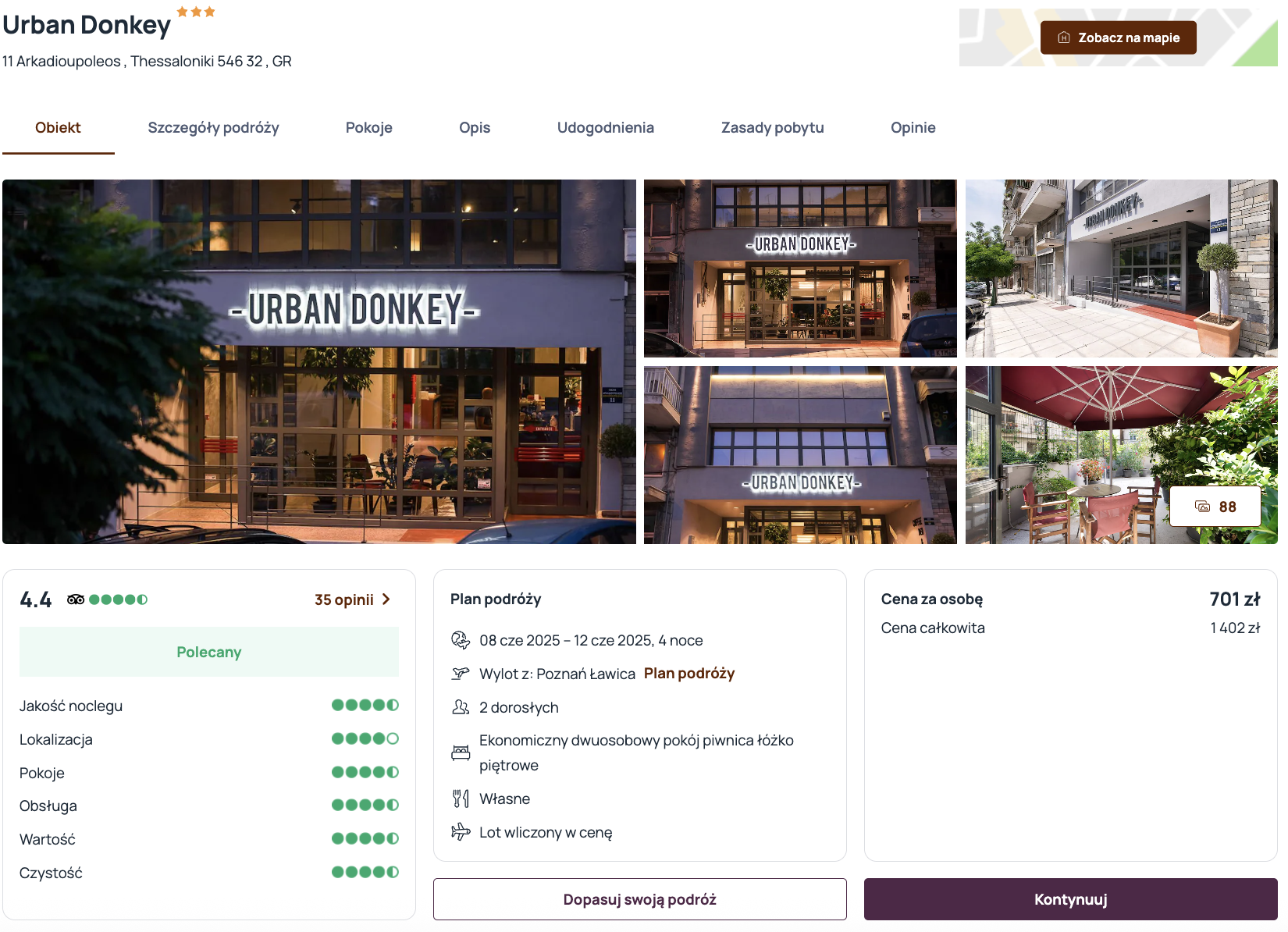1288x932 pixels.
Task: Click the address 11 Arkadioupoleos text
Action: pyautogui.click(x=147, y=61)
